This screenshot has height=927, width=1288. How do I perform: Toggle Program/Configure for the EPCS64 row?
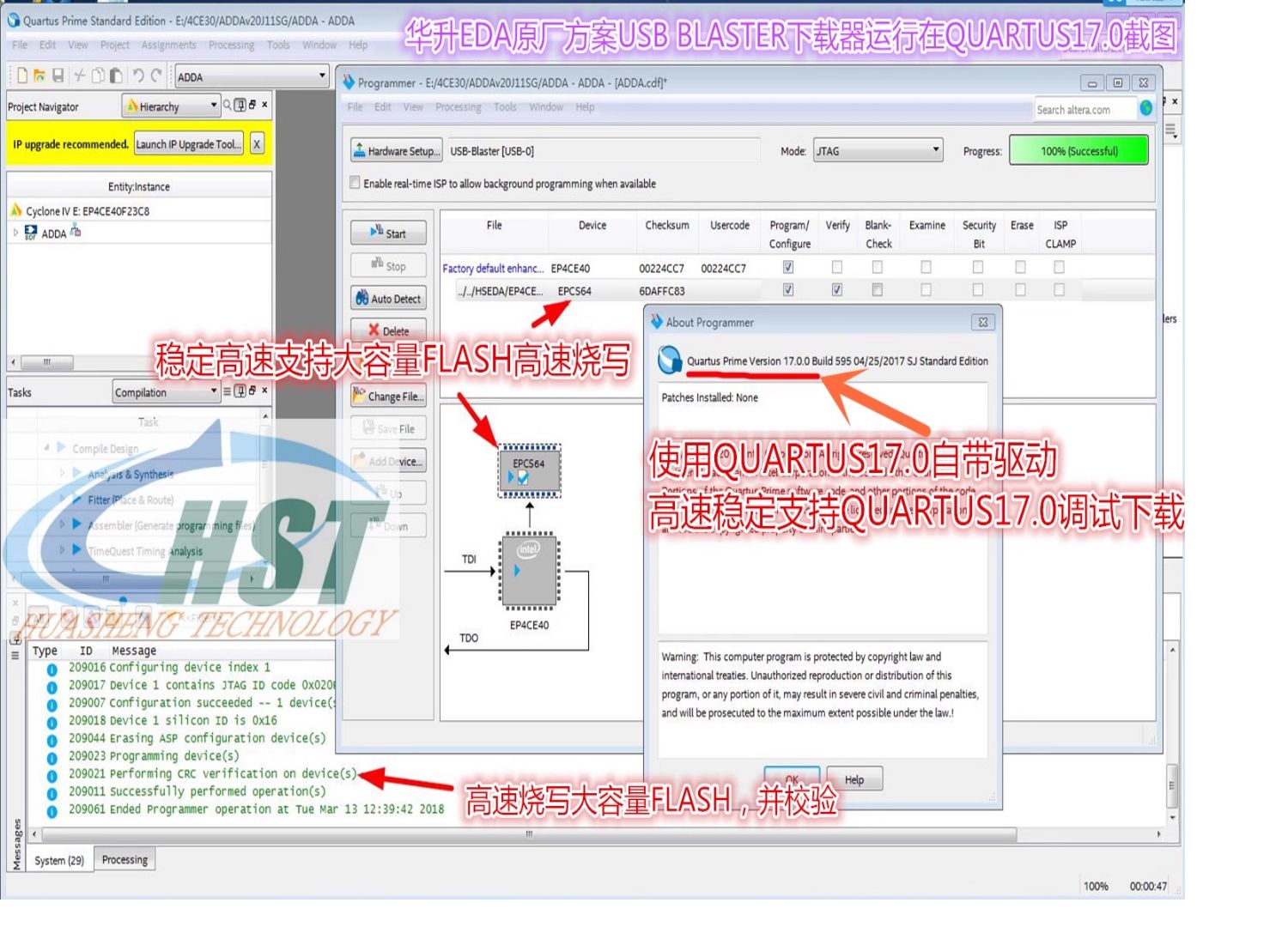click(788, 290)
